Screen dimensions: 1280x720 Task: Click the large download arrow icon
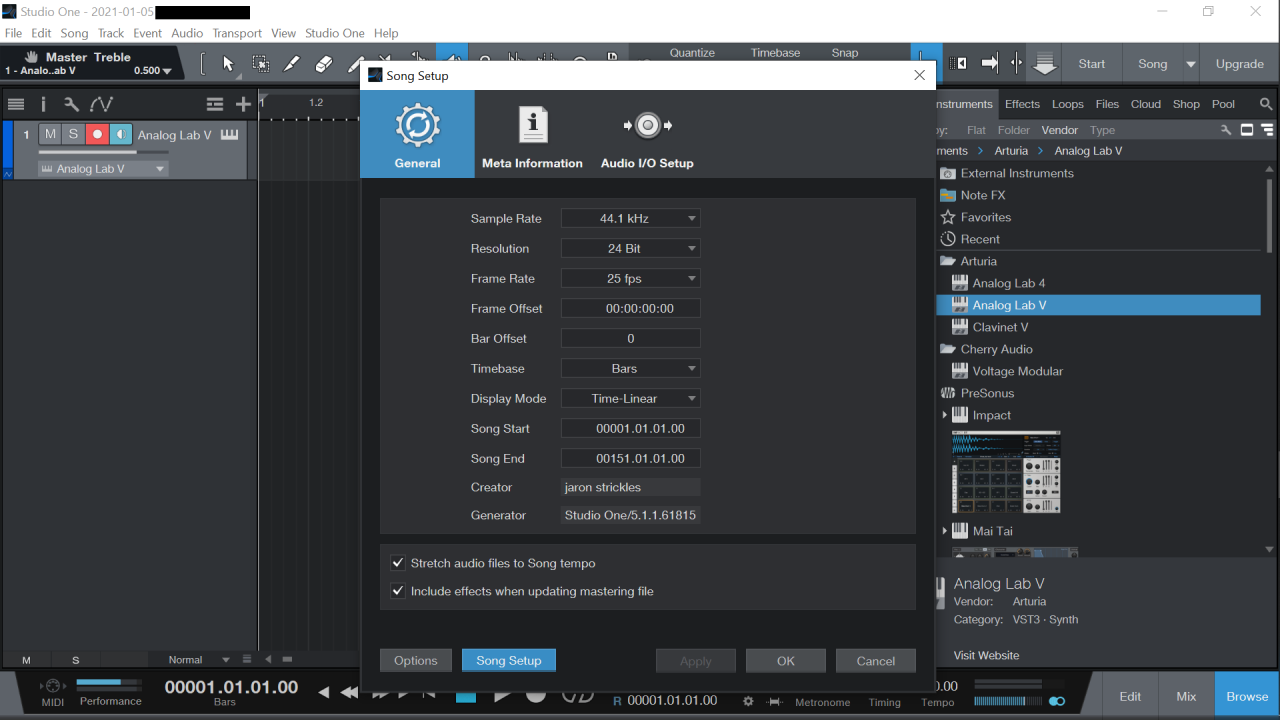1045,64
